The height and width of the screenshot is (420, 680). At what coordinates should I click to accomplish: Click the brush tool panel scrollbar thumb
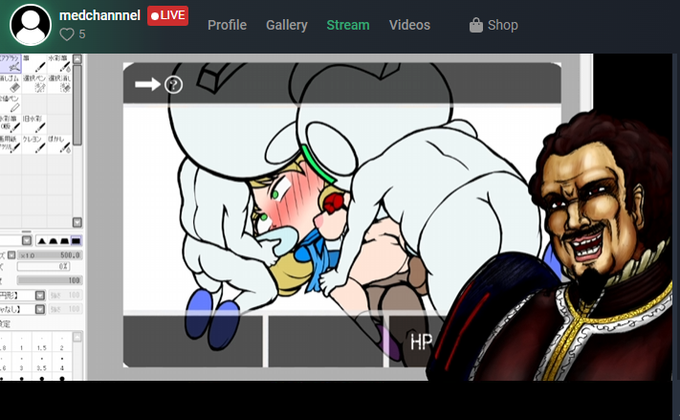click(x=77, y=105)
